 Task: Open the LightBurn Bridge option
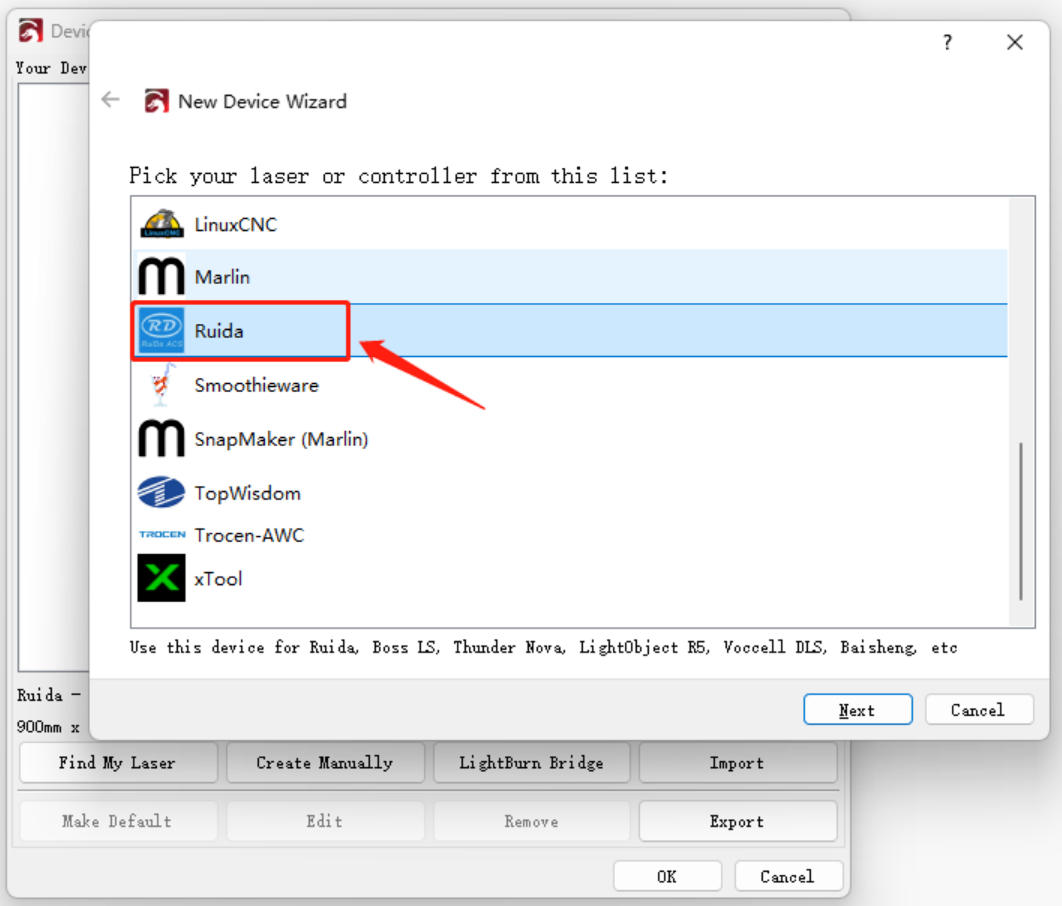click(x=531, y=762)
